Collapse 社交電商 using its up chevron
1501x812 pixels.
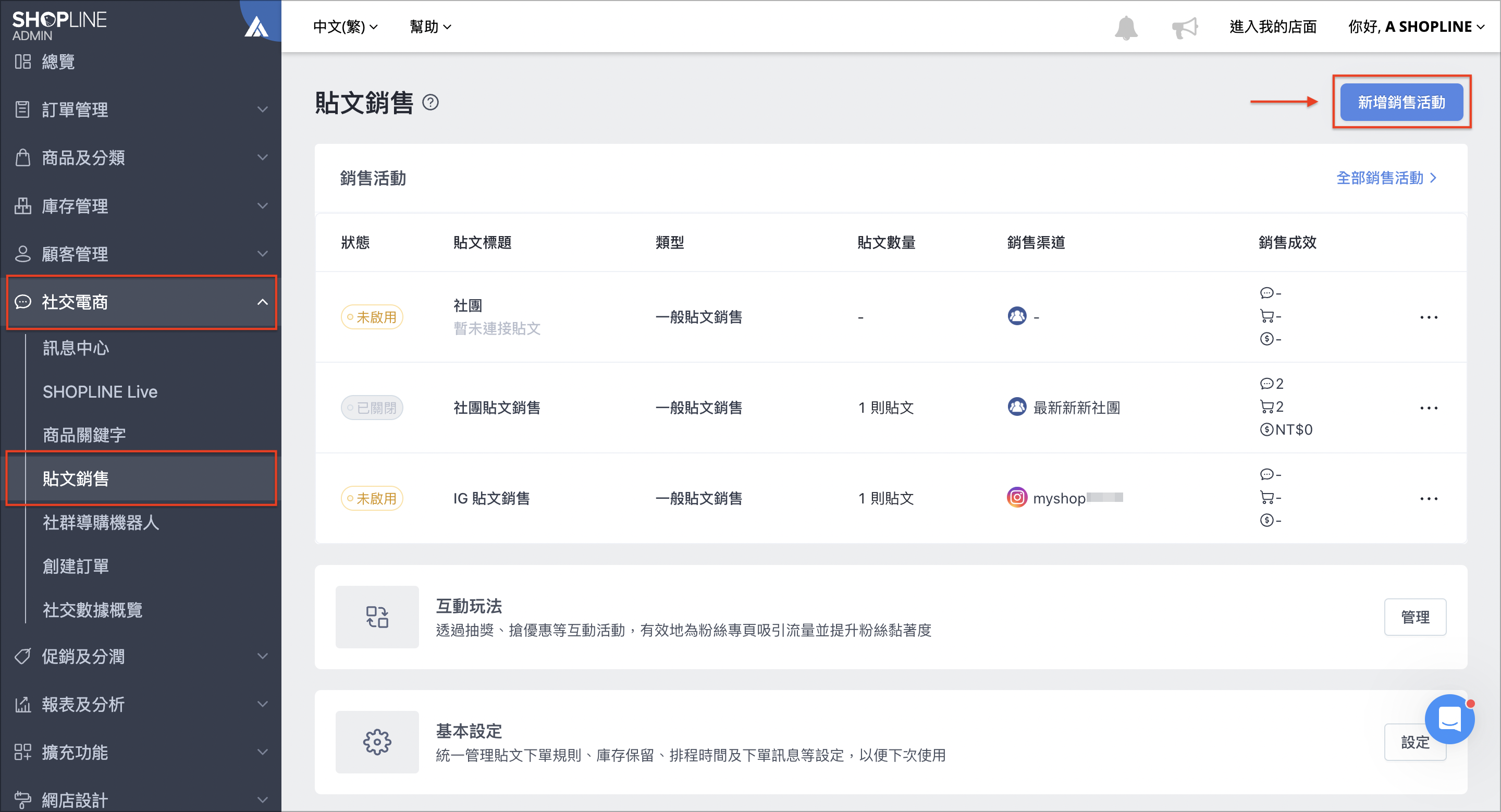click(263, 302)
